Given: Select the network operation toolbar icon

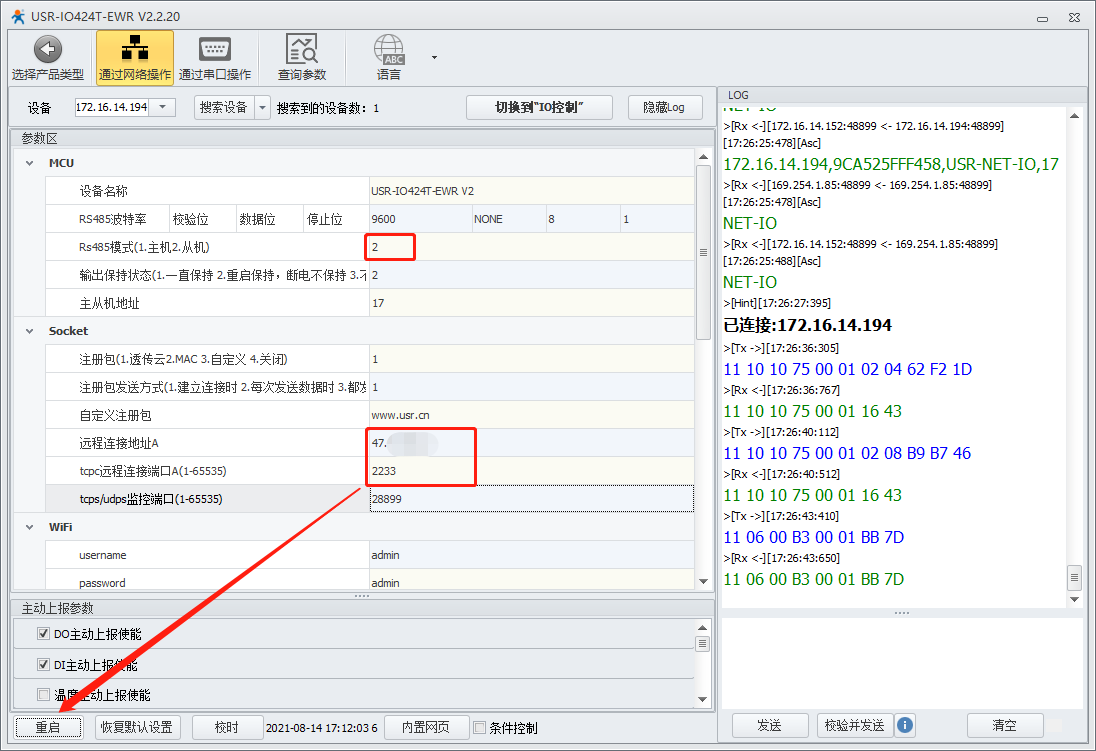Looking at the screenshot, I should click(x=134, y=57).
